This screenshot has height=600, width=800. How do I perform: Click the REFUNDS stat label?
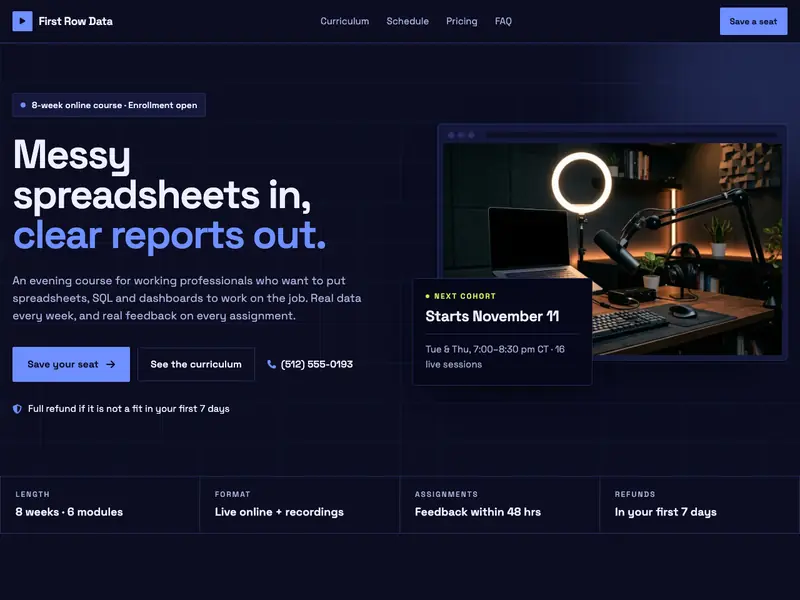click(x=635, y=494)
